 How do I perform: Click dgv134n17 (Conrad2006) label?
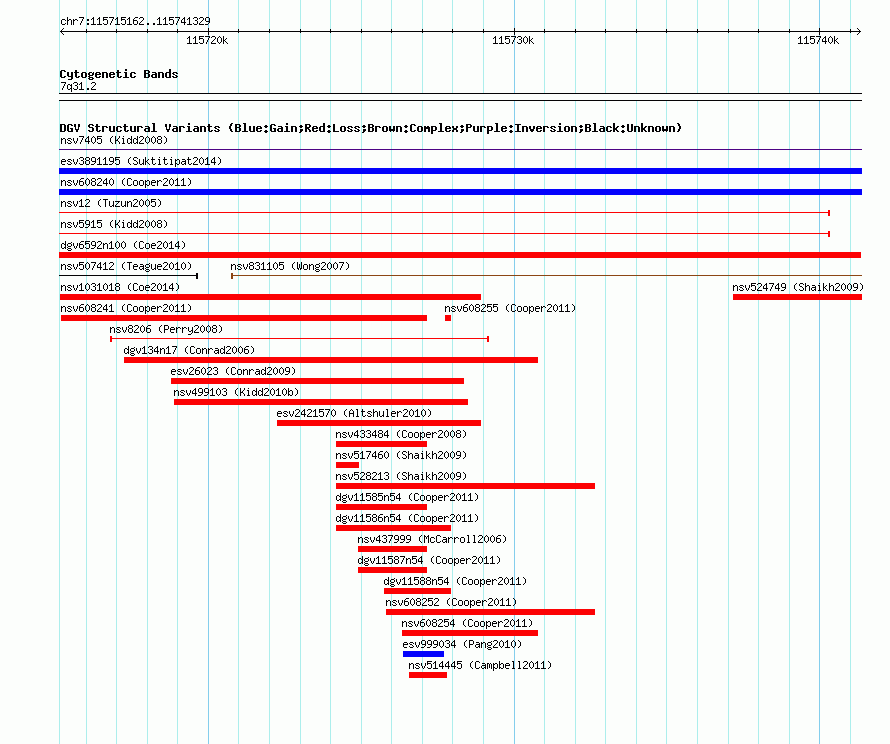pos(189,350)
